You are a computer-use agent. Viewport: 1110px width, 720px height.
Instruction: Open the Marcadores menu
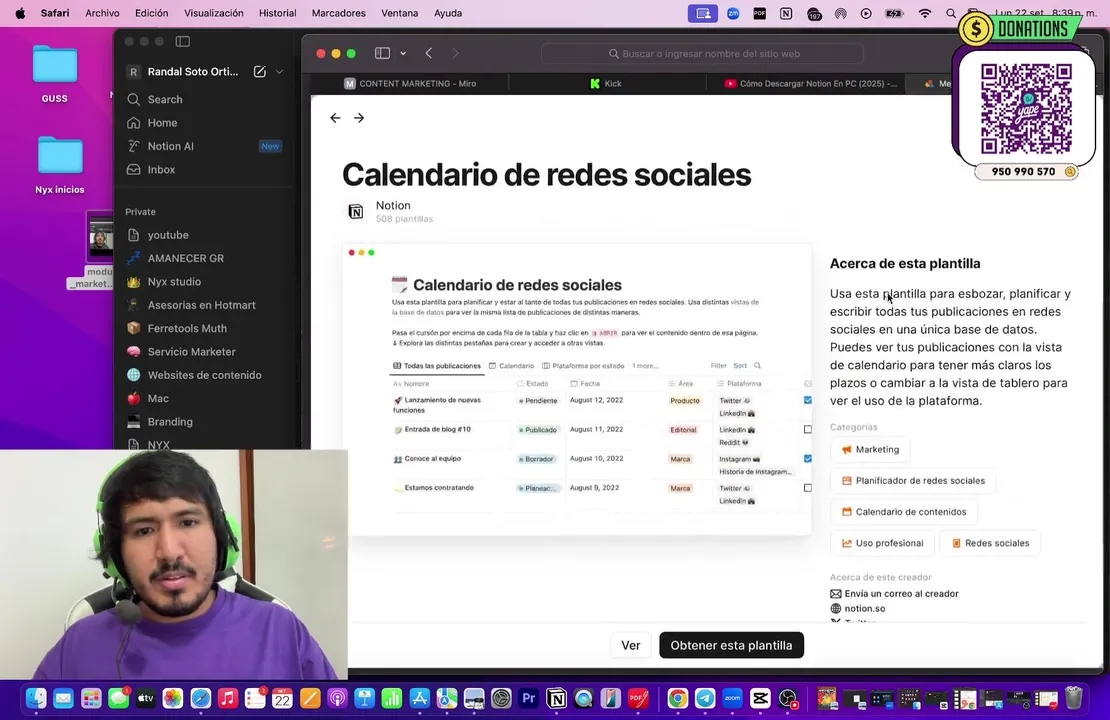338,13
